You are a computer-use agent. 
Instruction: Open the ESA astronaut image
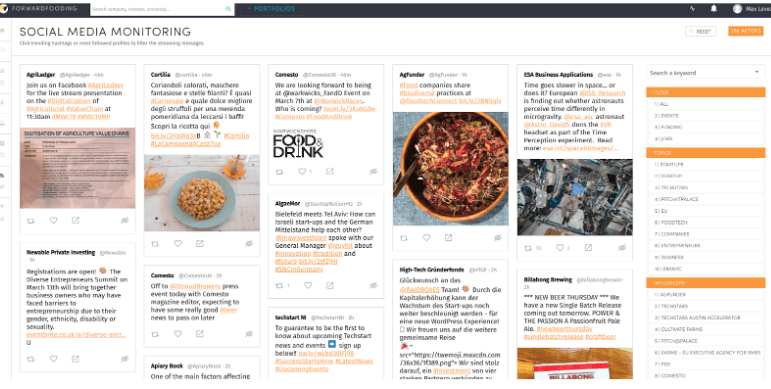click(x=575, y=197)
